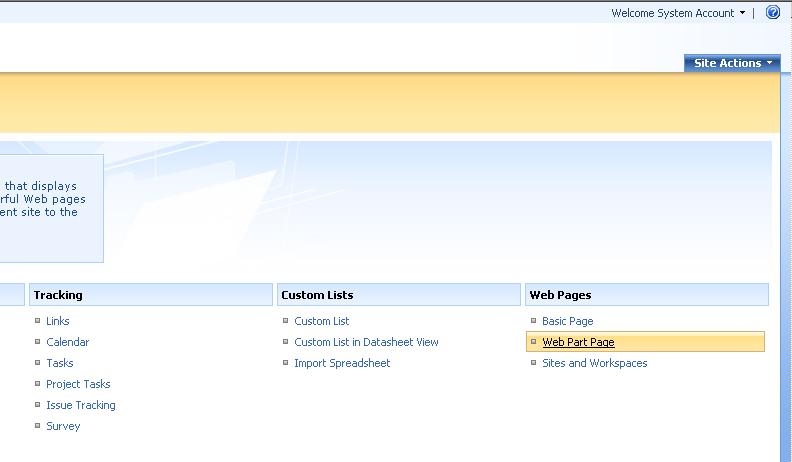Click the Tracking column header

151,295
